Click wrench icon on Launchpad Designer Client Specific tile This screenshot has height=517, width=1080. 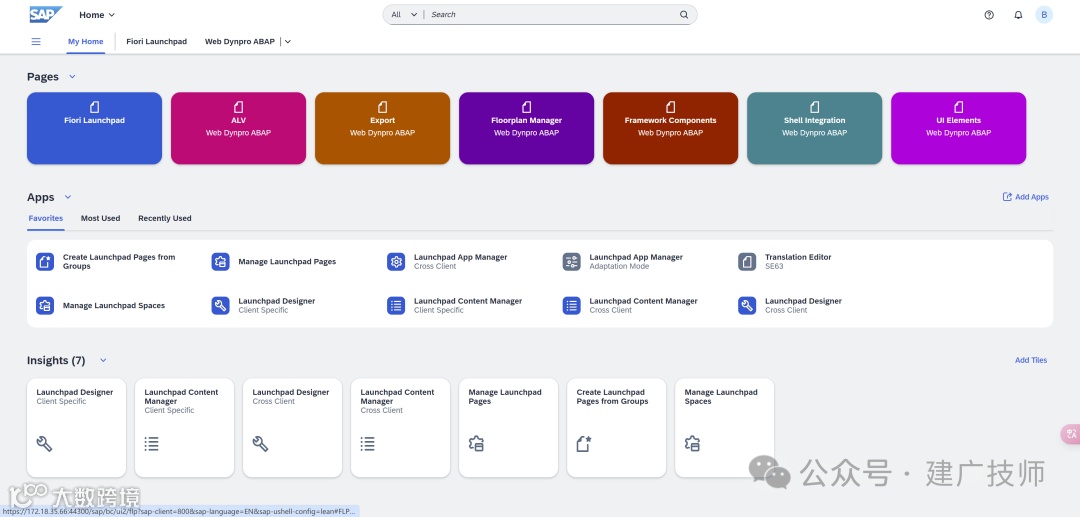click(44, 444)
